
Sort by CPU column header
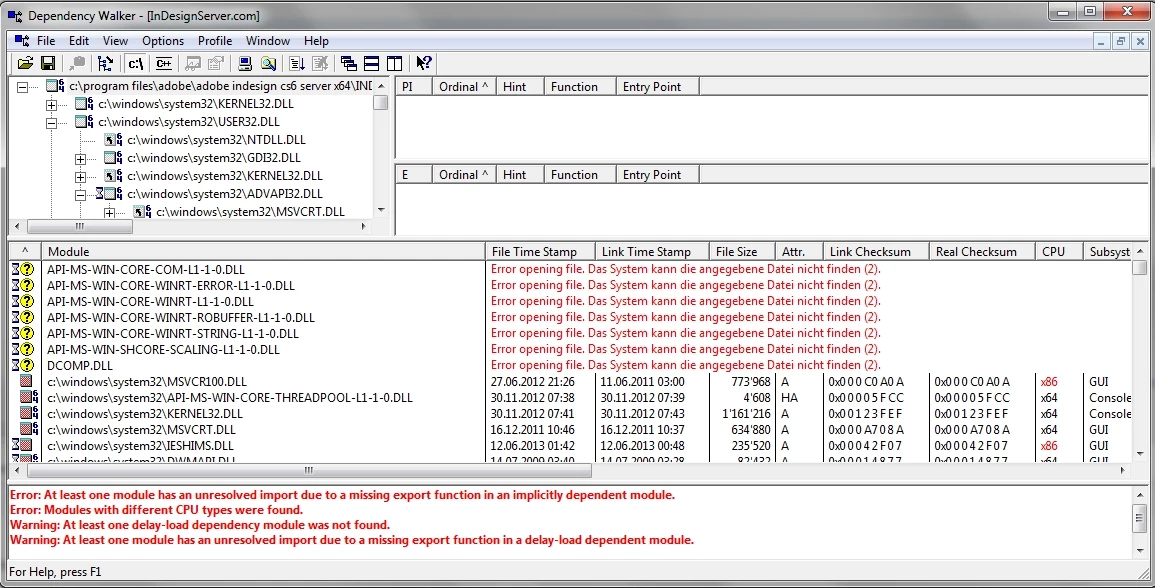1060,251
